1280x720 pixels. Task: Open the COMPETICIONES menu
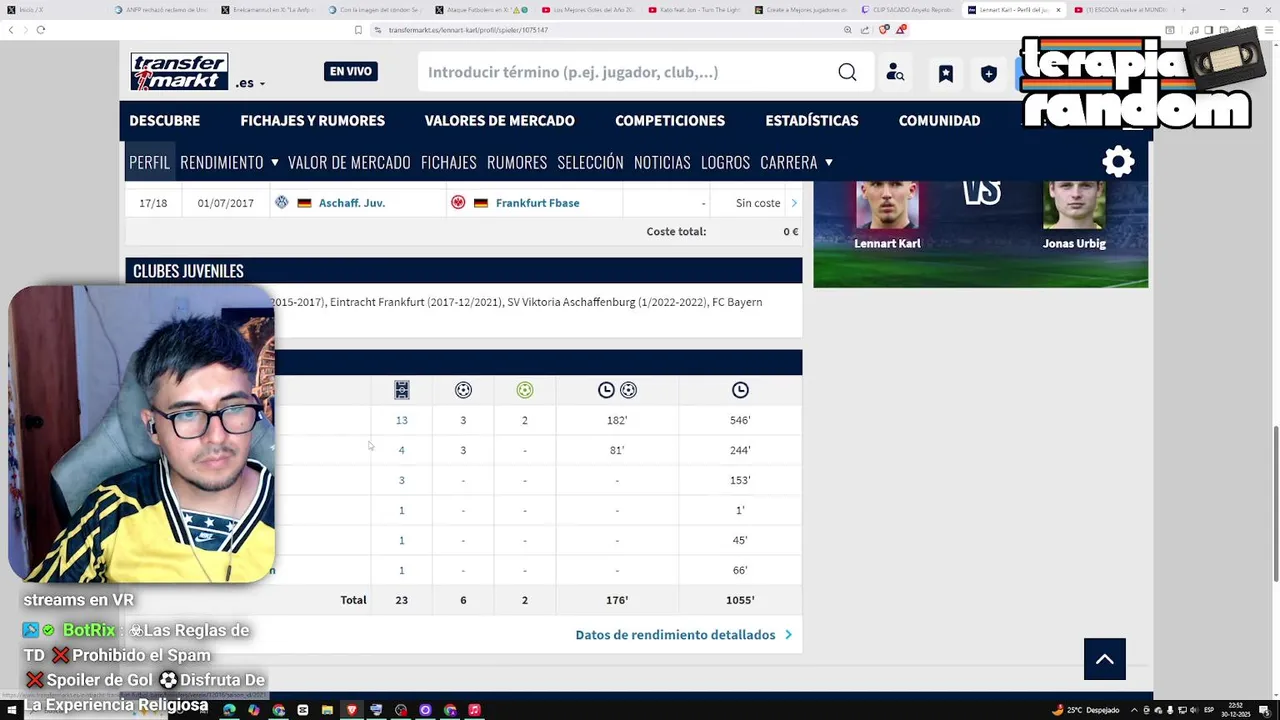pos(670,120)
